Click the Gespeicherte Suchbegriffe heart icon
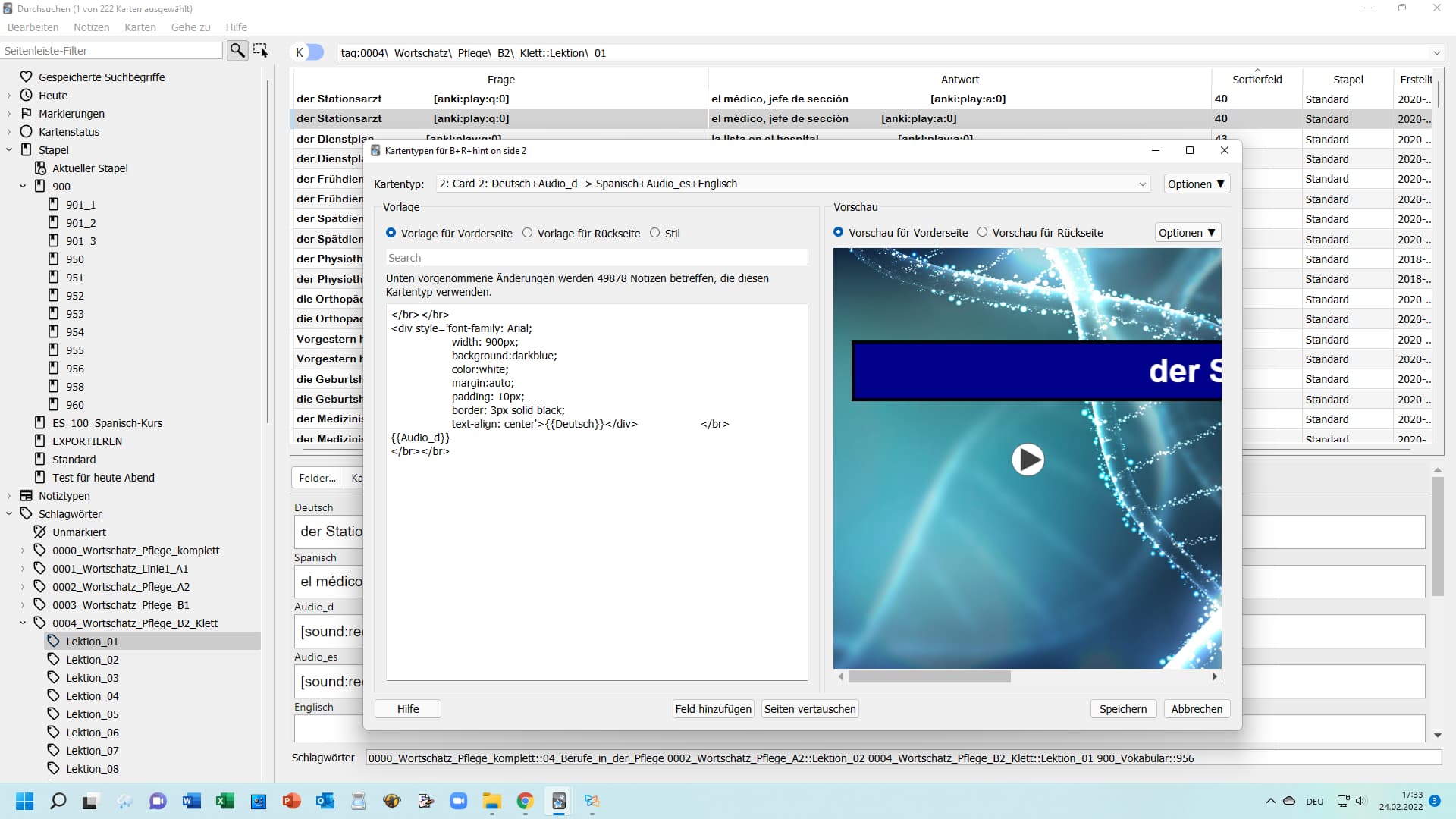This screenshot has width=1456, height=819. [x=26, y=77]
